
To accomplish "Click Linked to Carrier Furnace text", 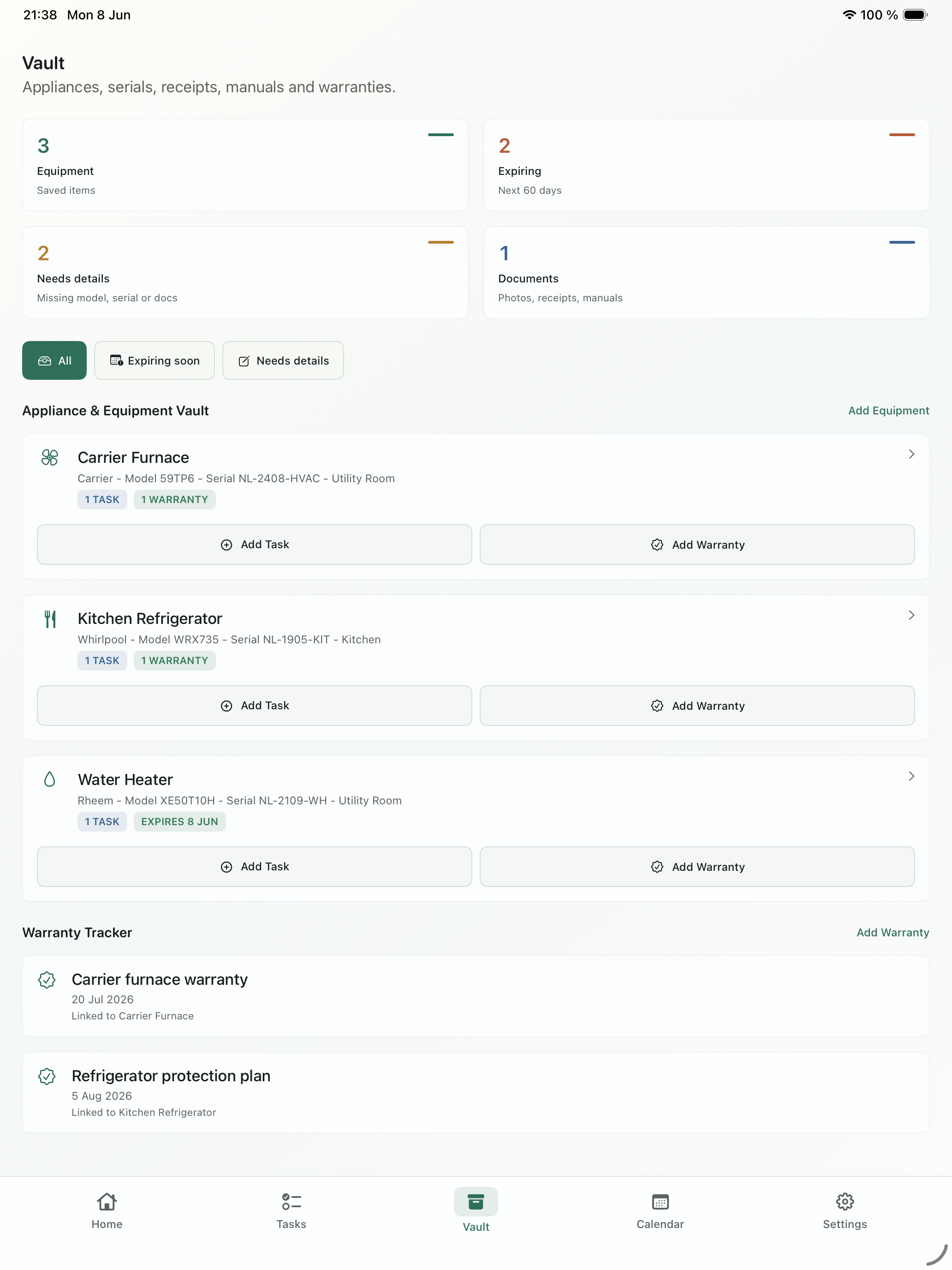I will (132, 1016).
